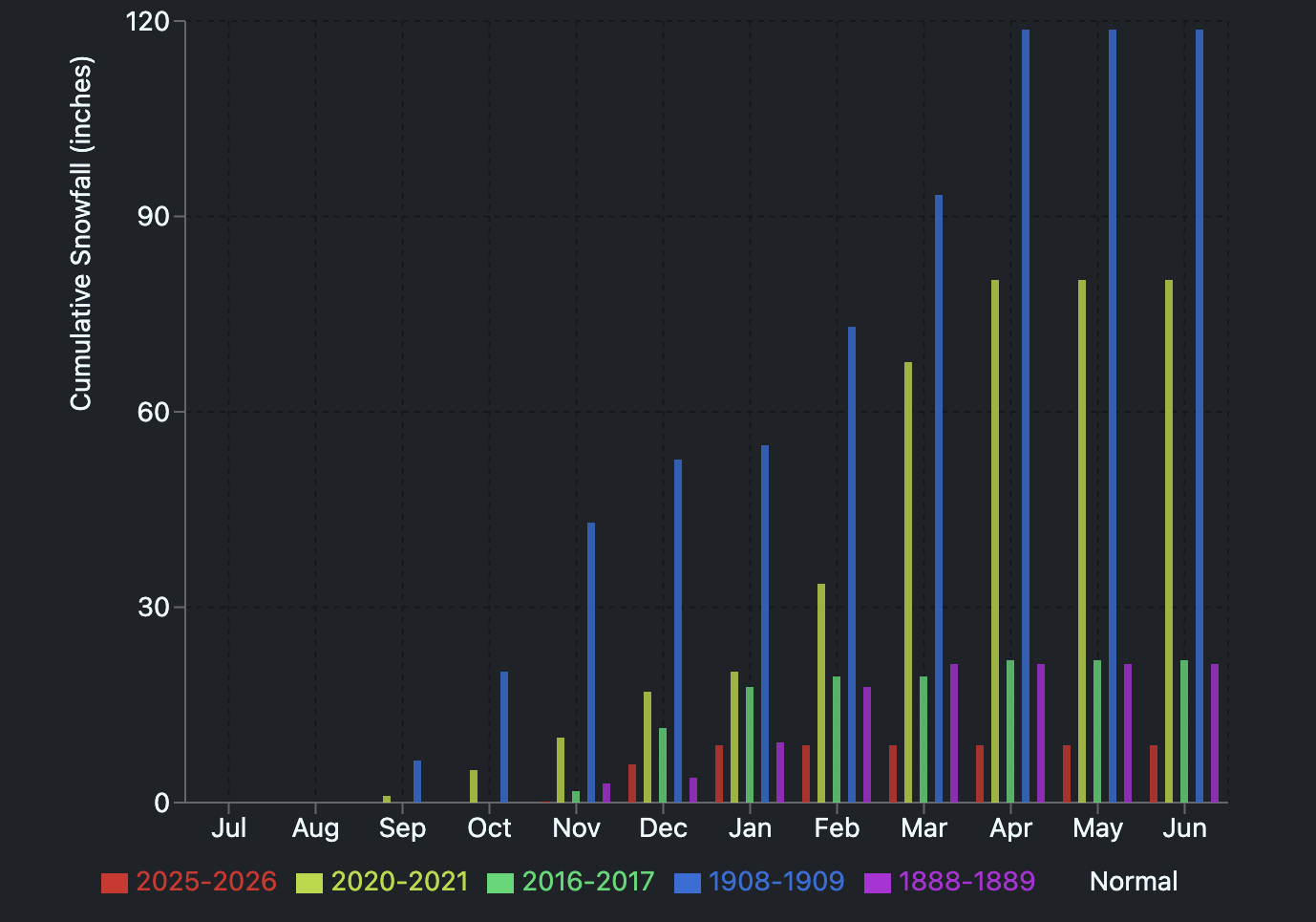Select the blue 1908-1909 bar for Sep
Viewport: 1316px width, 922px height.
click(417, 782)
